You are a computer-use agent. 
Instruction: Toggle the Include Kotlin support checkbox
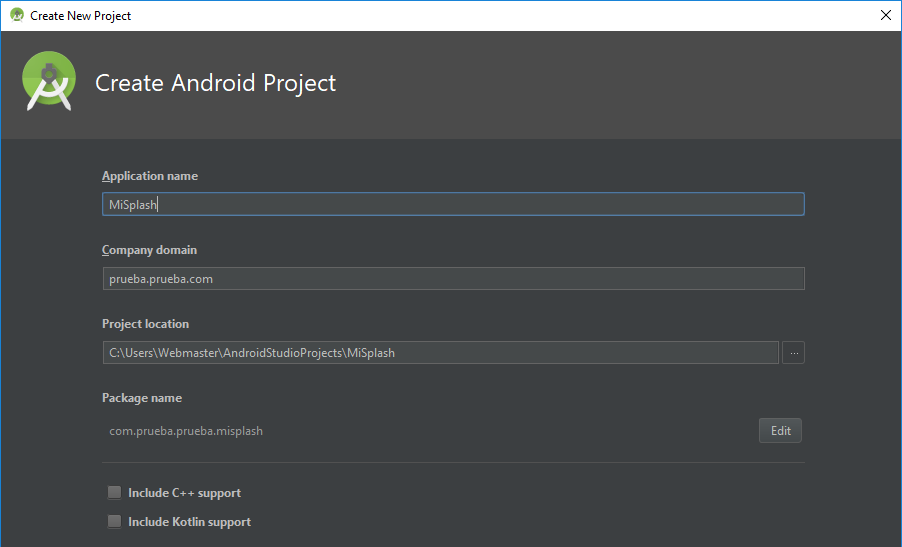pos(114,521)
